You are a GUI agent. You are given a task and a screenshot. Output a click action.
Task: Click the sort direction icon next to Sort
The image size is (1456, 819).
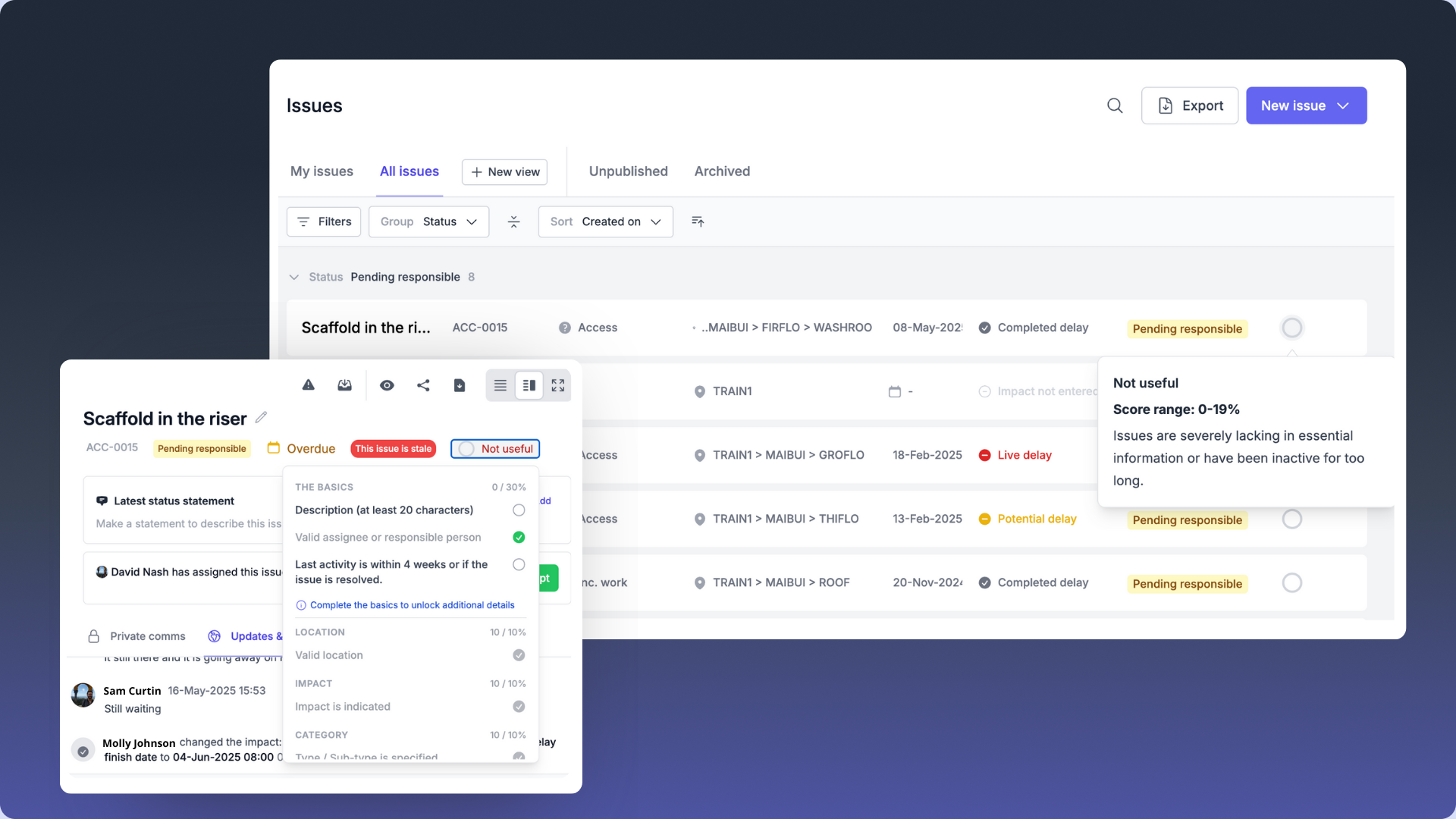[698, 221]
